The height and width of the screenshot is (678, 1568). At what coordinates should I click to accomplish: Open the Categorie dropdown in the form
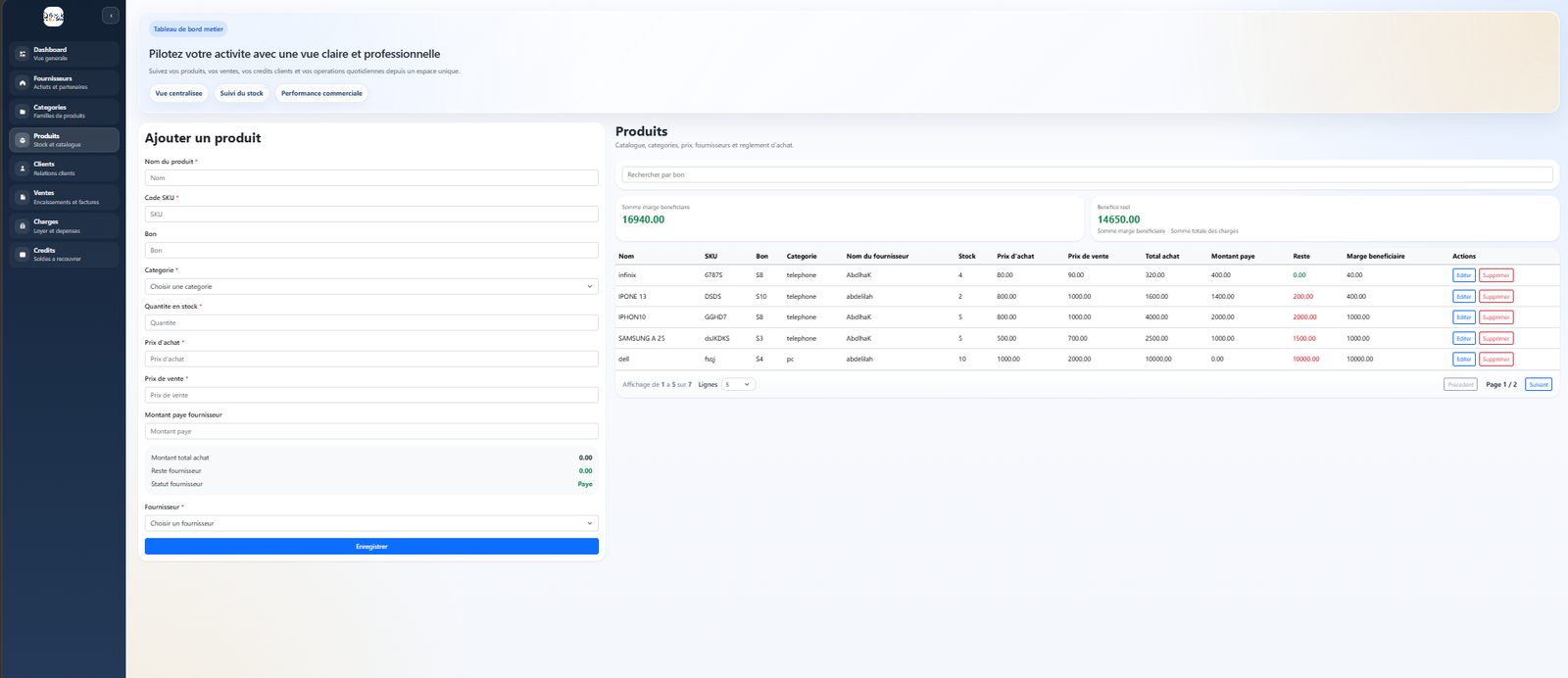click(x=371, y=286)
